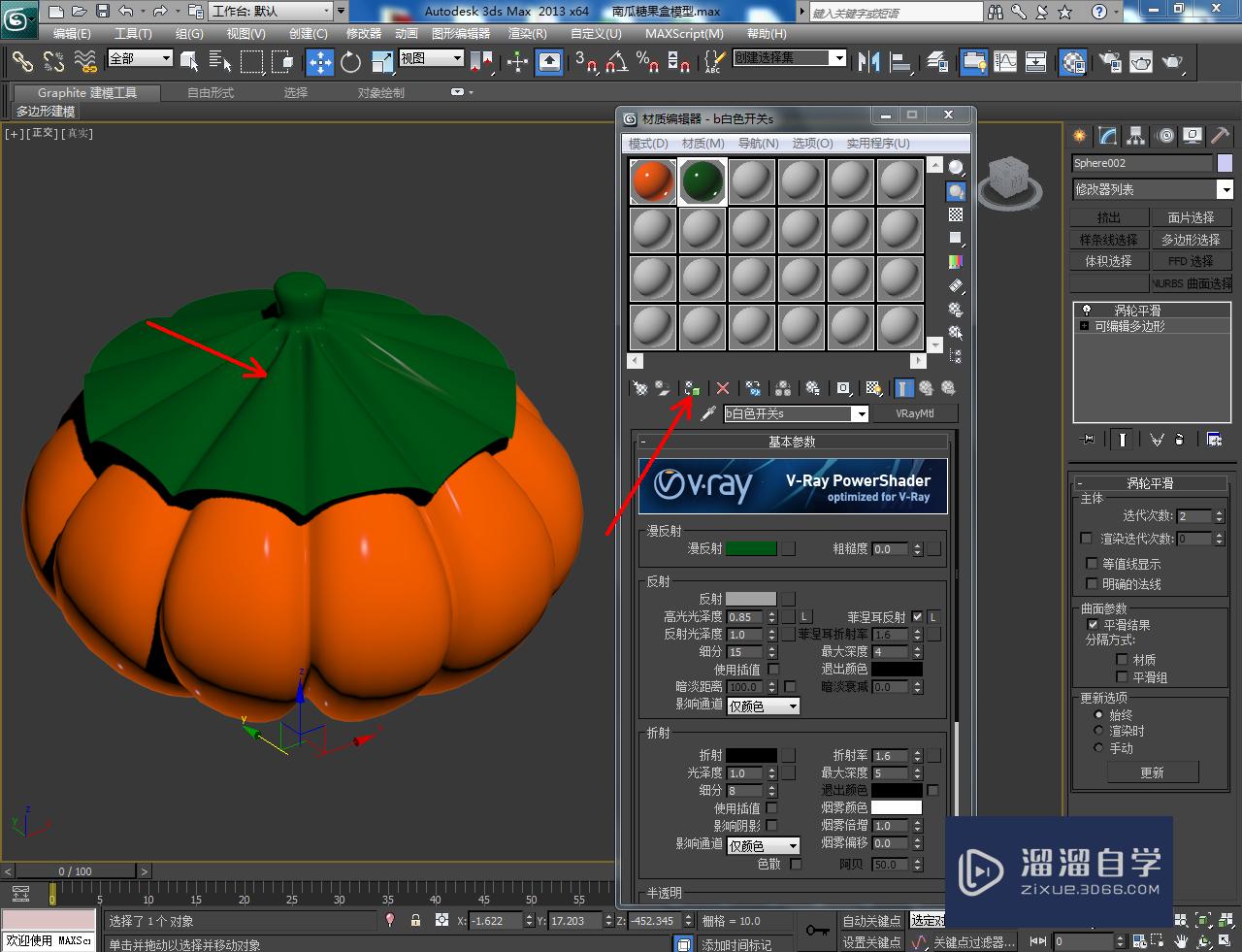Toggle Backlight icon in material editor
Screen dimensions: 1242x952
(x=956, y=191)
